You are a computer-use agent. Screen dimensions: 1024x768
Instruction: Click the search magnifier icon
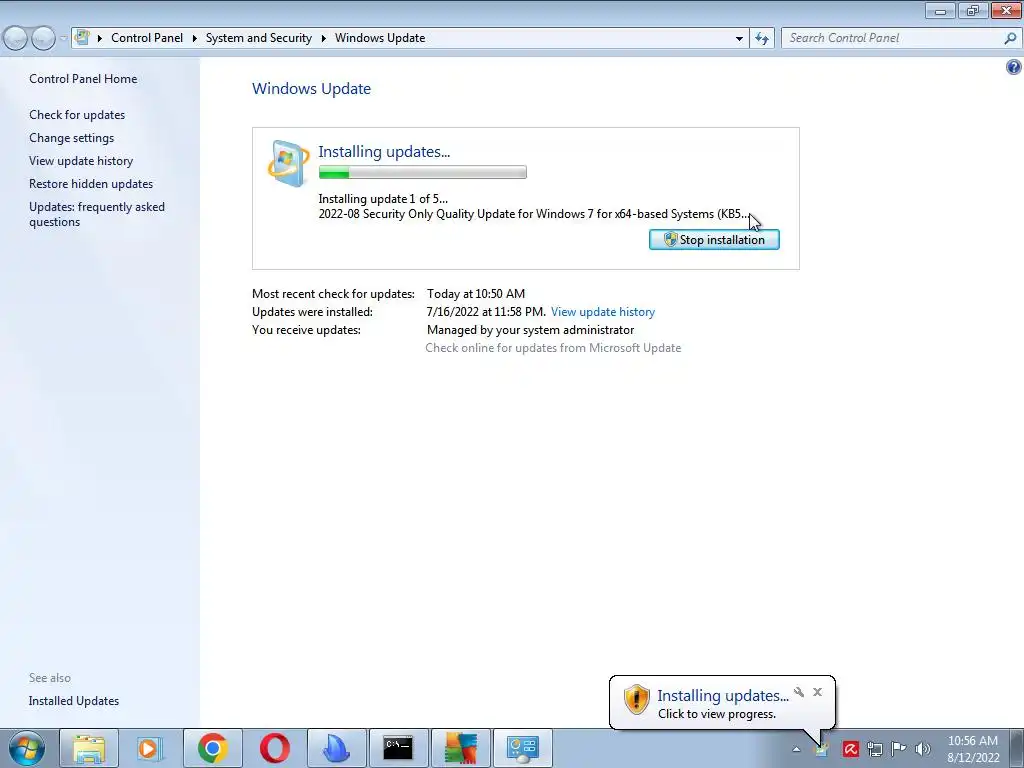coord(1010,38)
